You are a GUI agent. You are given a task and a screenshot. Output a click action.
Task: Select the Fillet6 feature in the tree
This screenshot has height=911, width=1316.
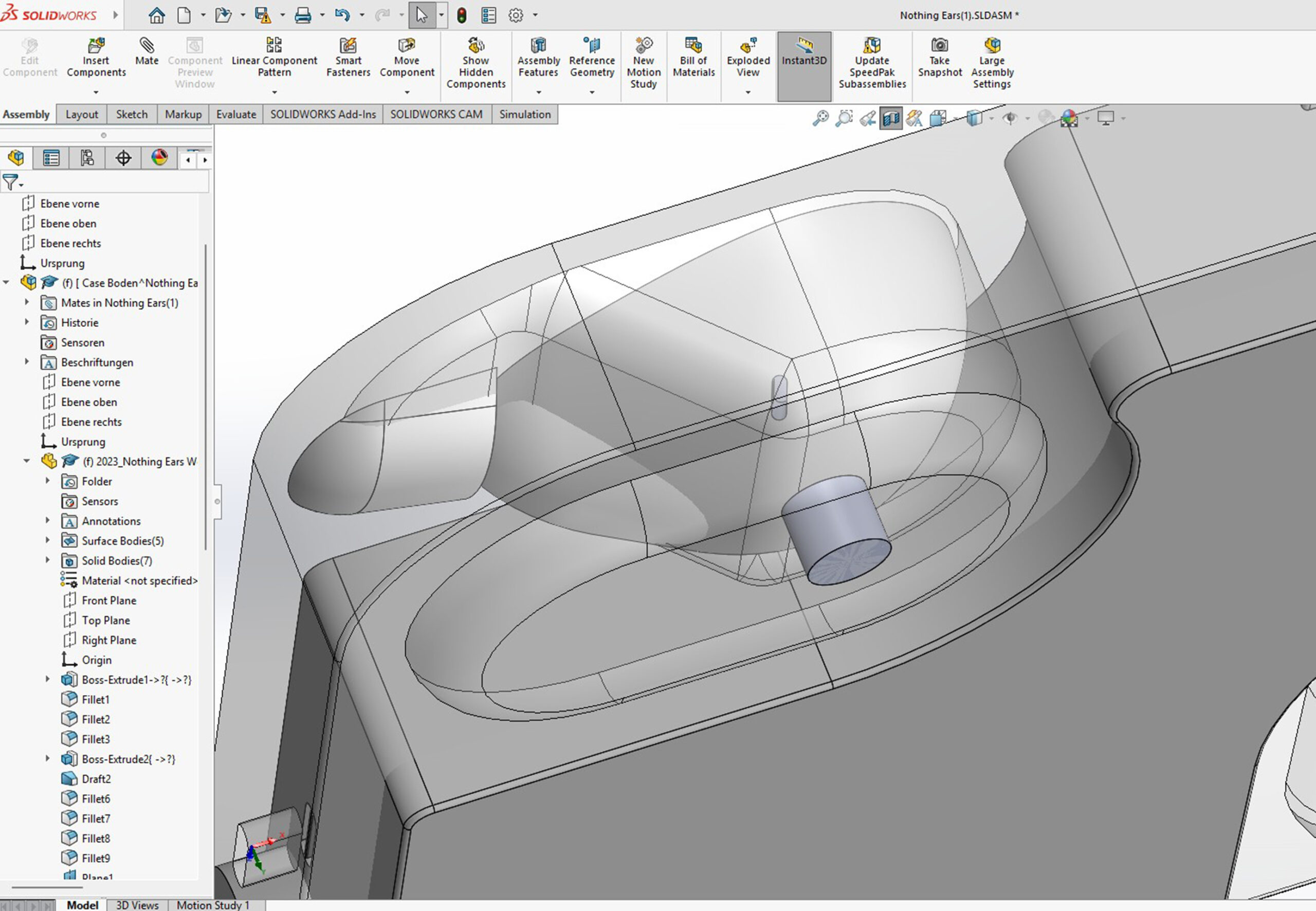pos(95,798)
